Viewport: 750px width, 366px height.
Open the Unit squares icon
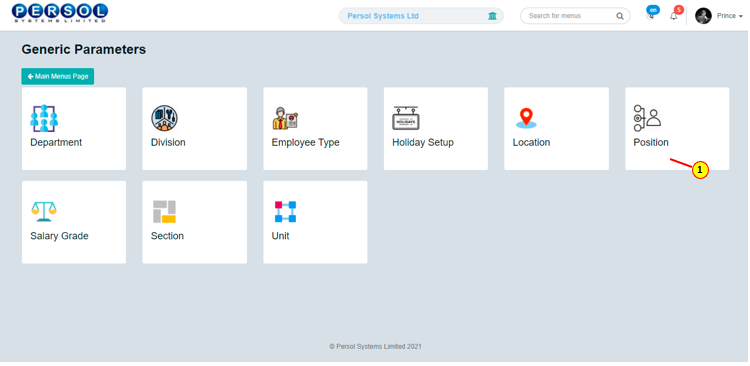286,211
